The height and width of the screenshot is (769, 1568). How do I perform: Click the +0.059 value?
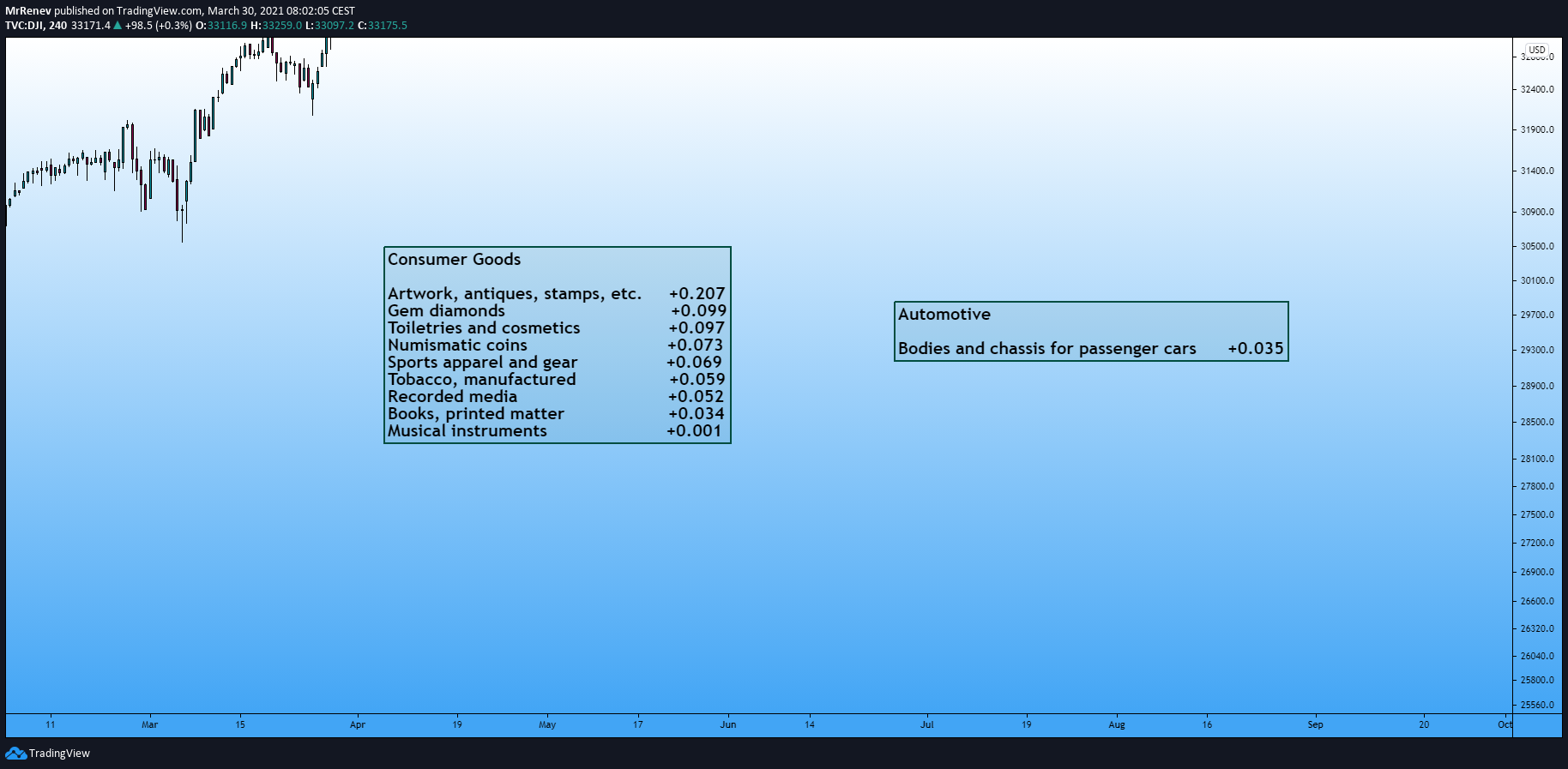[x=697, y=380]
